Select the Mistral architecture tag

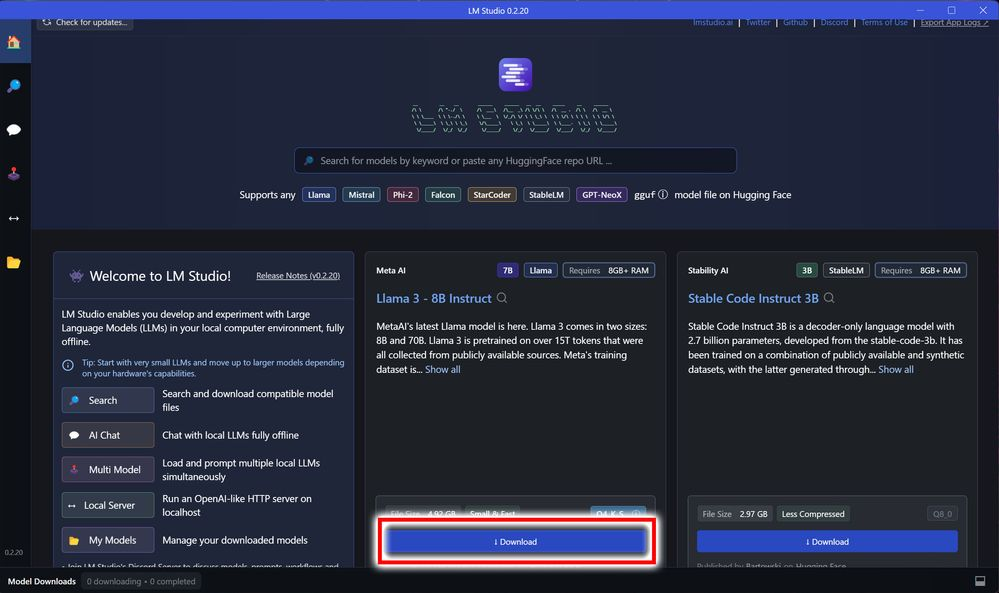361,195
